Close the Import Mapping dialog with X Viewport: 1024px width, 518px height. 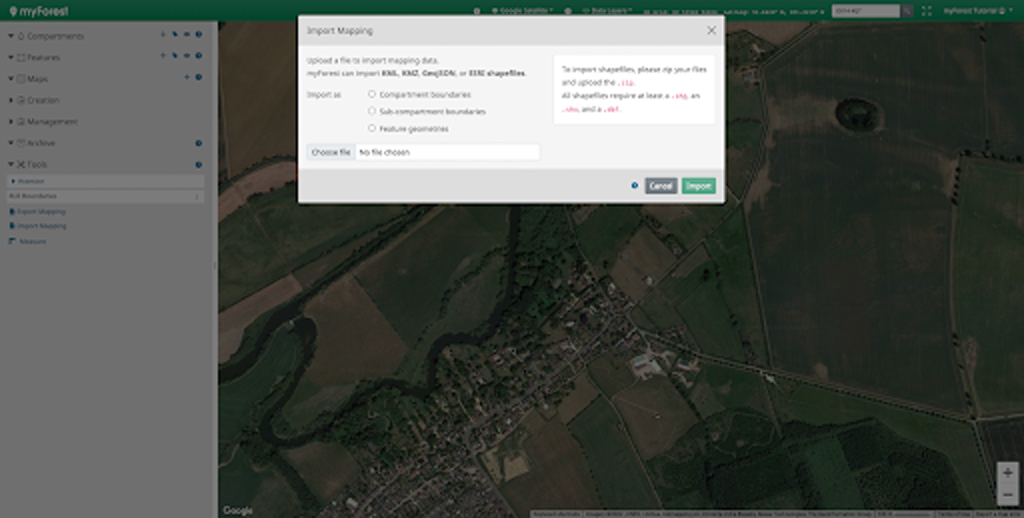tap(711, 31)
